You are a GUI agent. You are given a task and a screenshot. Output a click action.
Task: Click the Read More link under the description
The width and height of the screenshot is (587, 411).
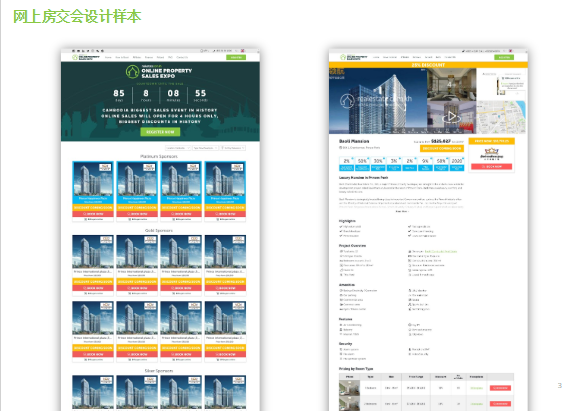point(402,211)
